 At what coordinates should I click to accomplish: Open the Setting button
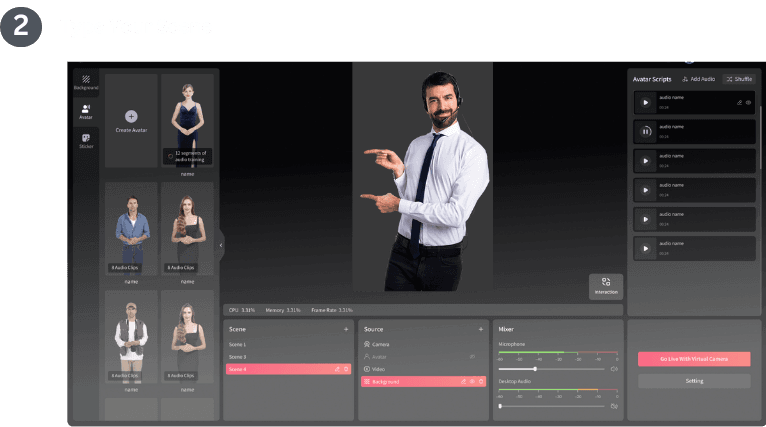click(693, 381)
